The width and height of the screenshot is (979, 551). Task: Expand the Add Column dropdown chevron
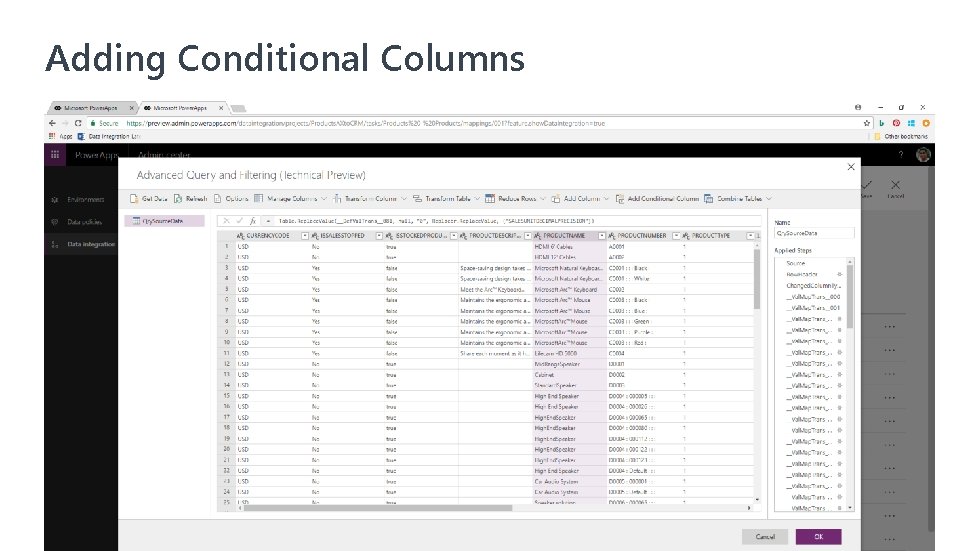point(606,199)
